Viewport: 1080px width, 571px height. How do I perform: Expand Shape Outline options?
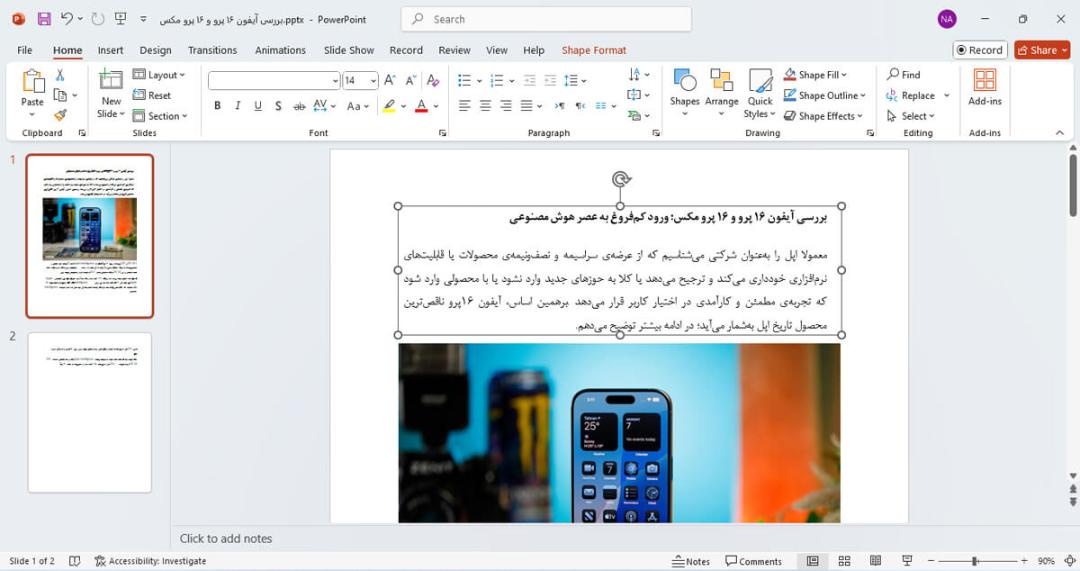point(824,95)
